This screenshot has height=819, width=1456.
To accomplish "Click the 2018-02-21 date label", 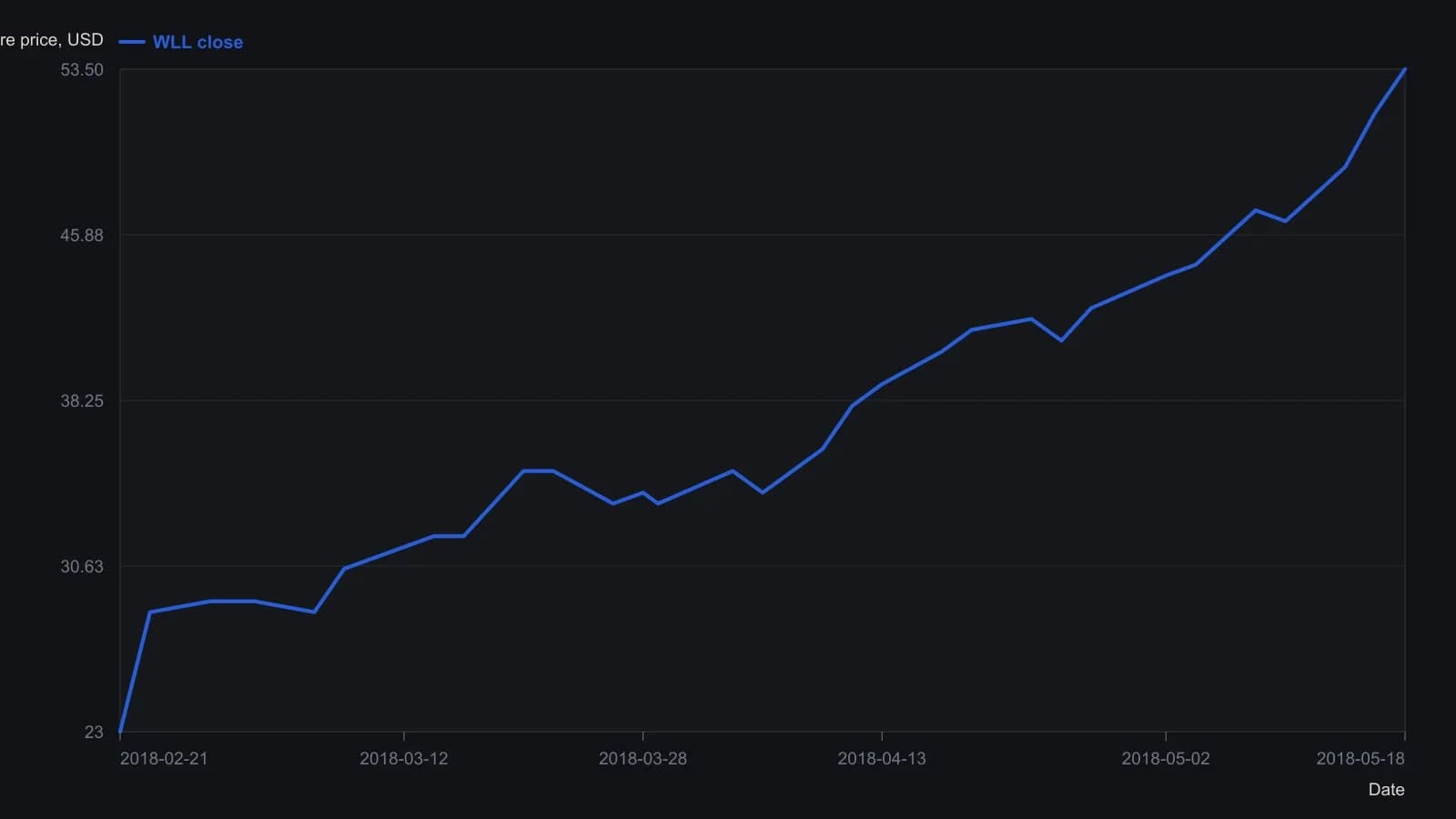I will pos(164,759).
